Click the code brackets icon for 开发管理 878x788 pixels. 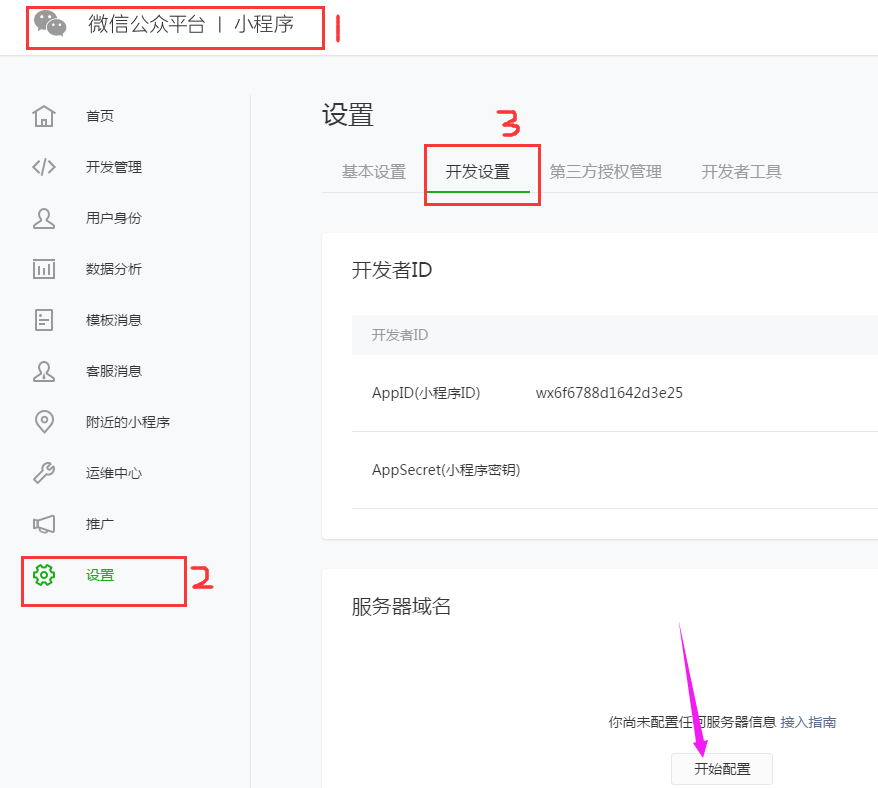(x=44, y=167)
